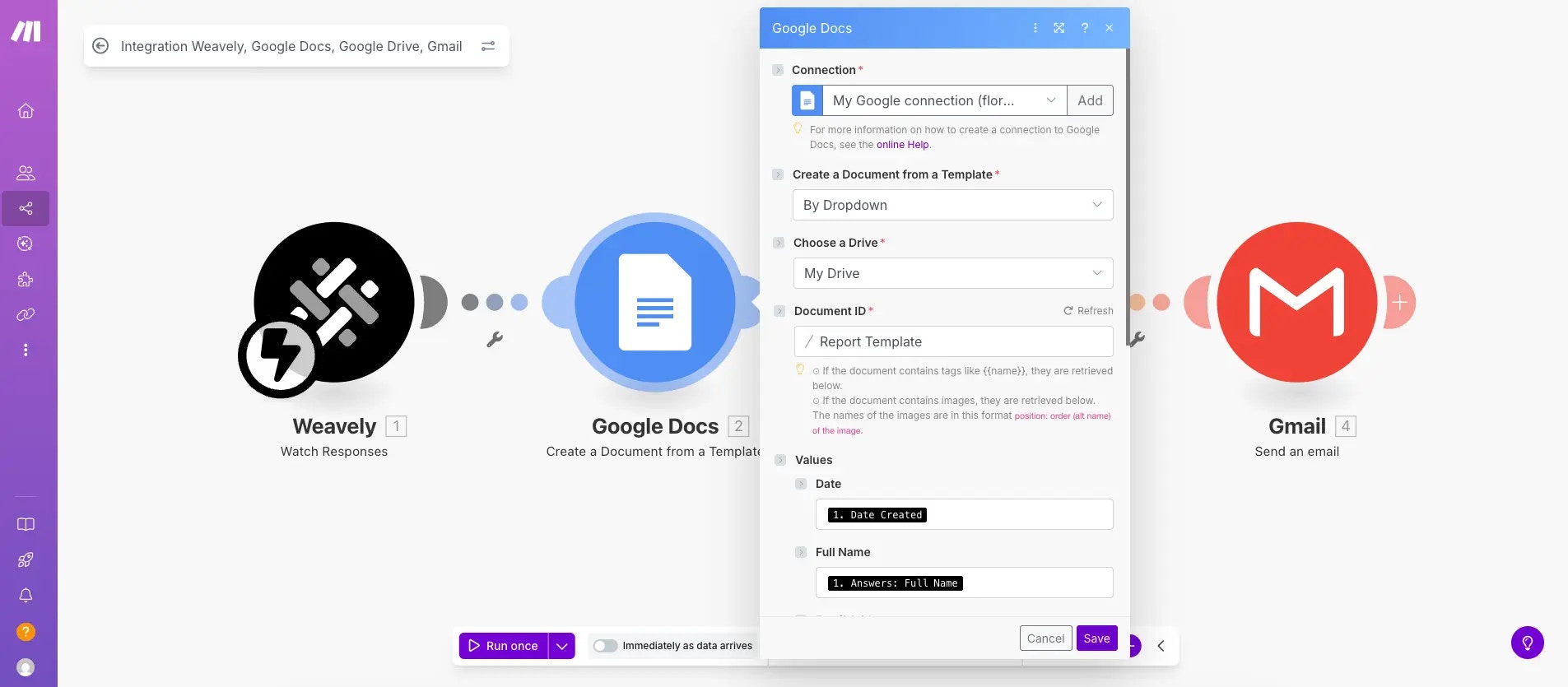Open the Google Docs module node
The height and width of the screenshot is (687, 1568).
[655, 302]
